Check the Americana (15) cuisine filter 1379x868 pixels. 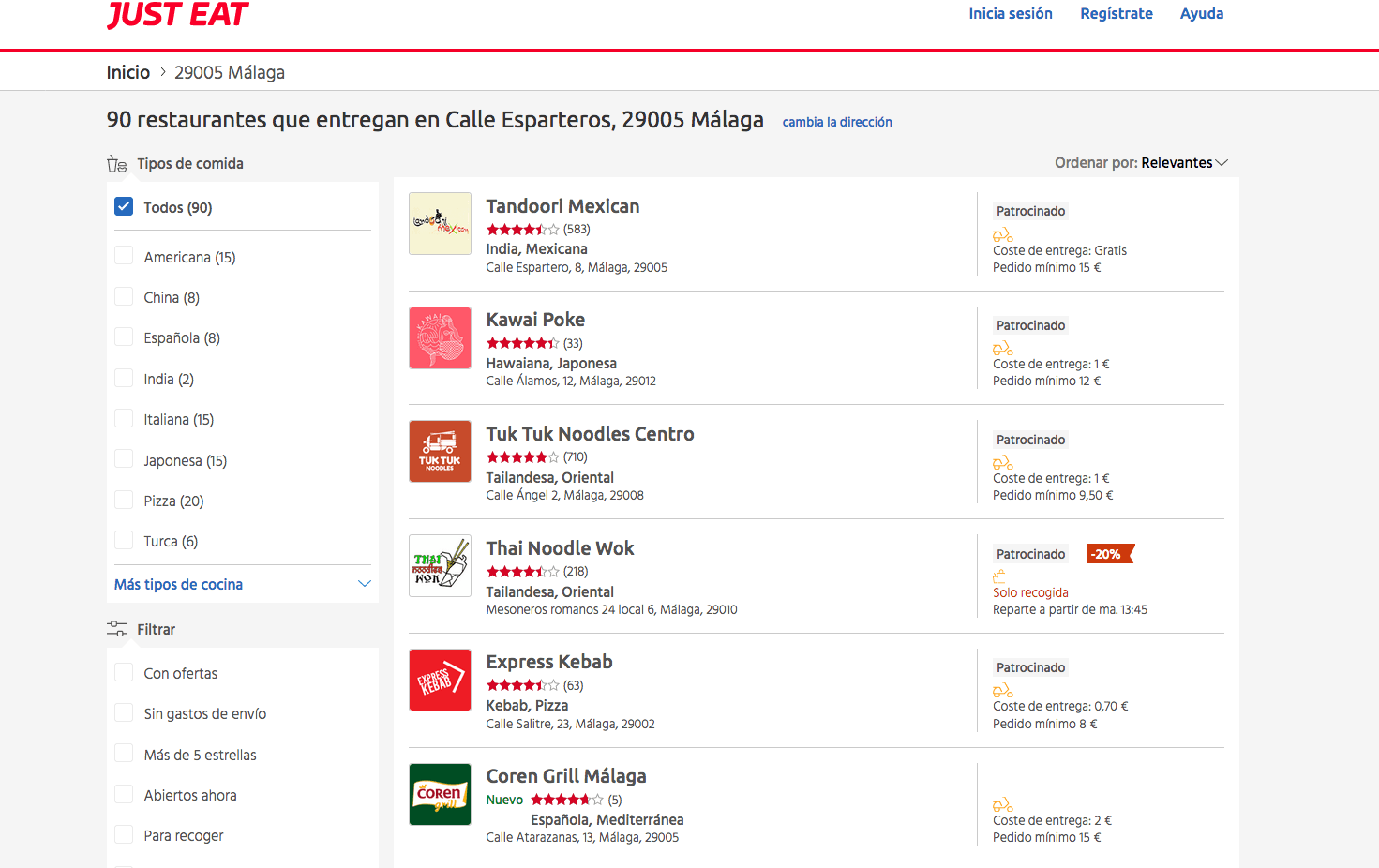click(x=124, y=256)
